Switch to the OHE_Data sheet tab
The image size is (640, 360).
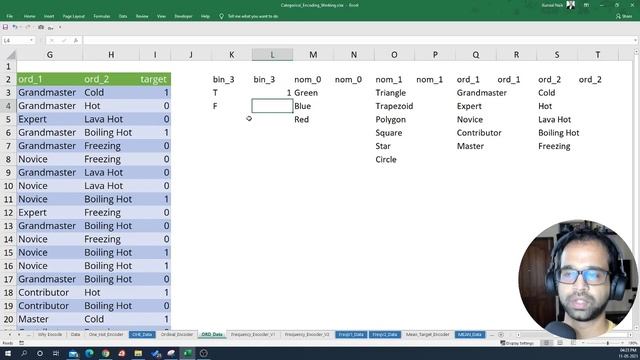142,335
